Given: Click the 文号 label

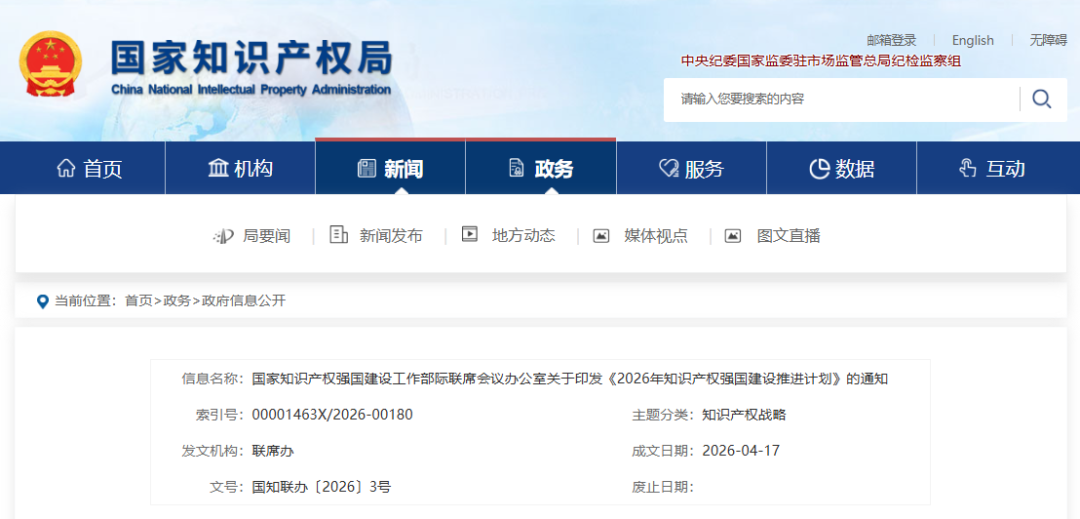Looking at the screenshot, I should pyautogui.click(x=227, y=487).
